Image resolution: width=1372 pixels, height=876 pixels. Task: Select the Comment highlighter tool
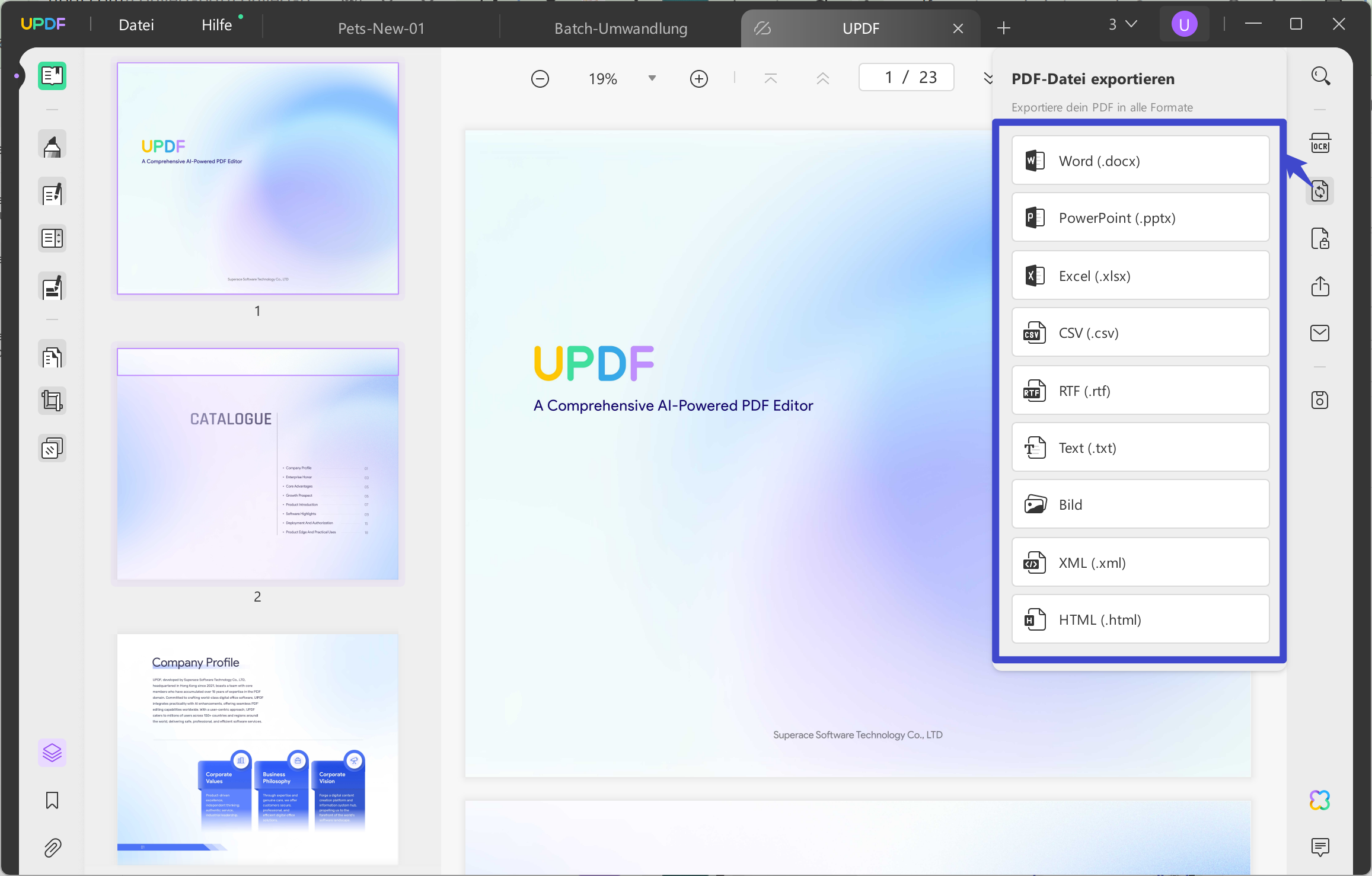[52, 145]
